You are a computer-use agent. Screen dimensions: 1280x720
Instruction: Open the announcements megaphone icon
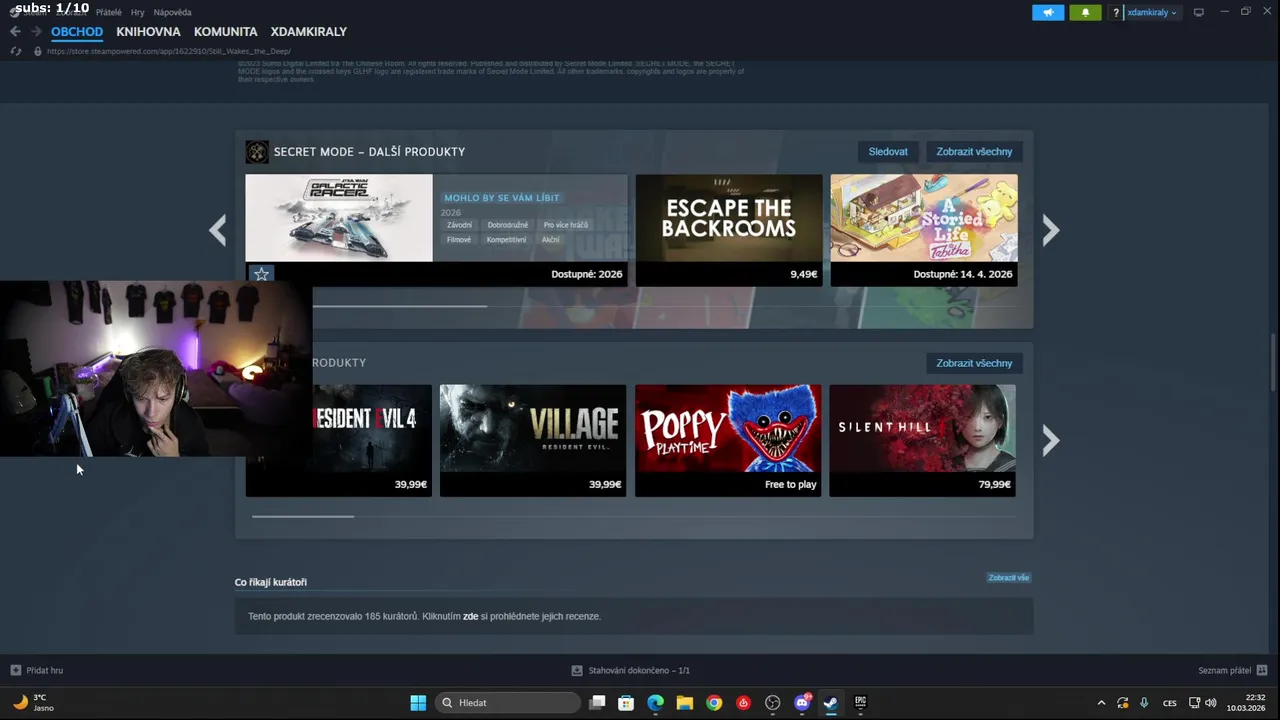pos(1048,13)
